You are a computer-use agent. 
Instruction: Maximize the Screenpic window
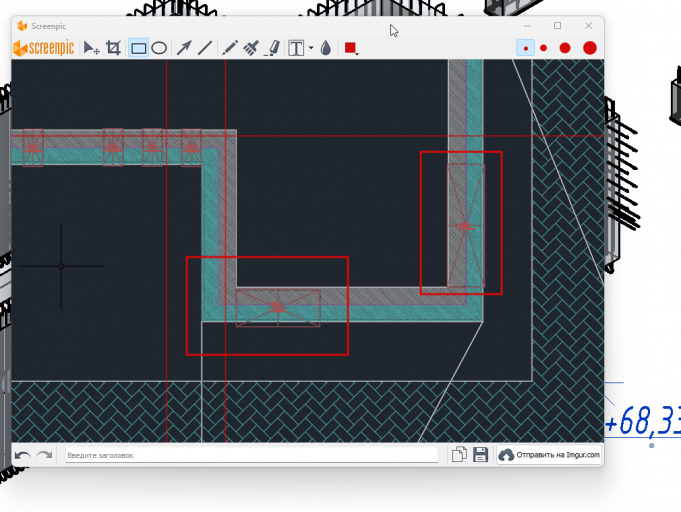pyautogui.click(x=558, y=26)
